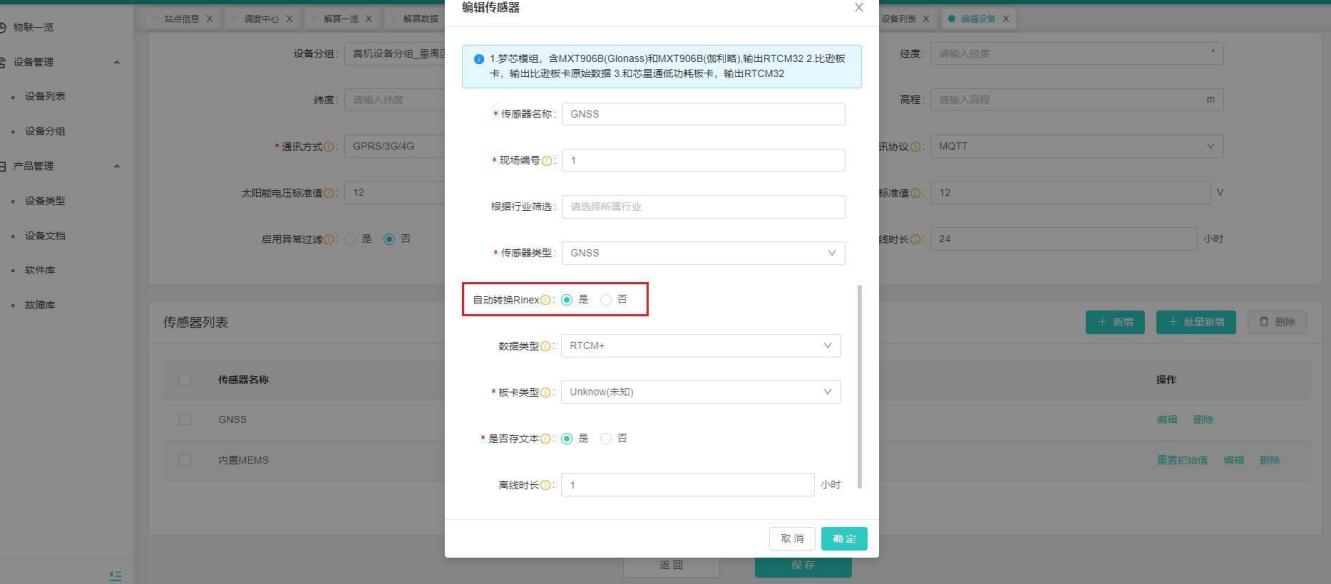Image resolution: width=1331 pixels, height=584 pixels.
Task: Click 取消 to cancel editing
Action: click(x=791, y=538)
